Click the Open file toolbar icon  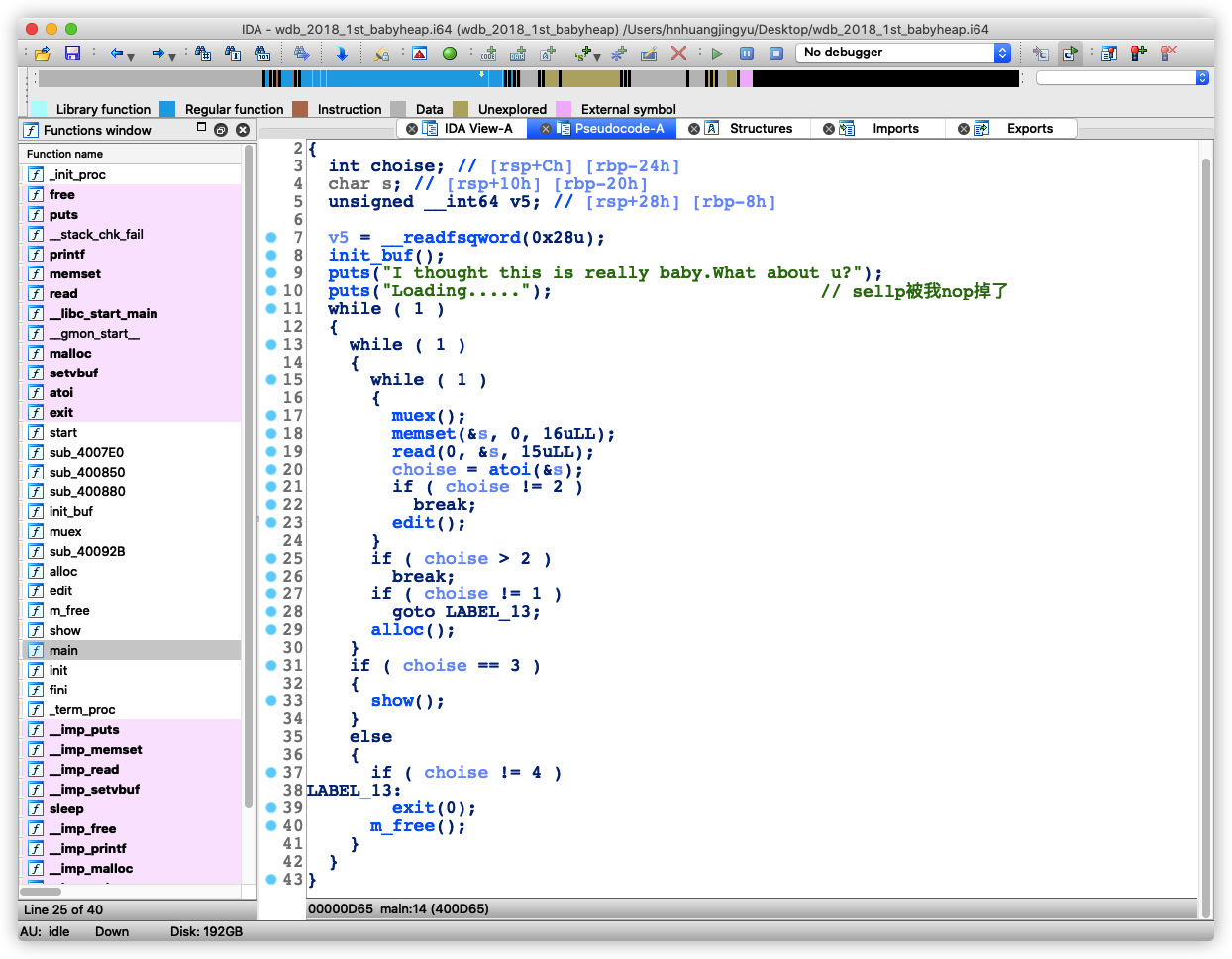coord(42,53)
